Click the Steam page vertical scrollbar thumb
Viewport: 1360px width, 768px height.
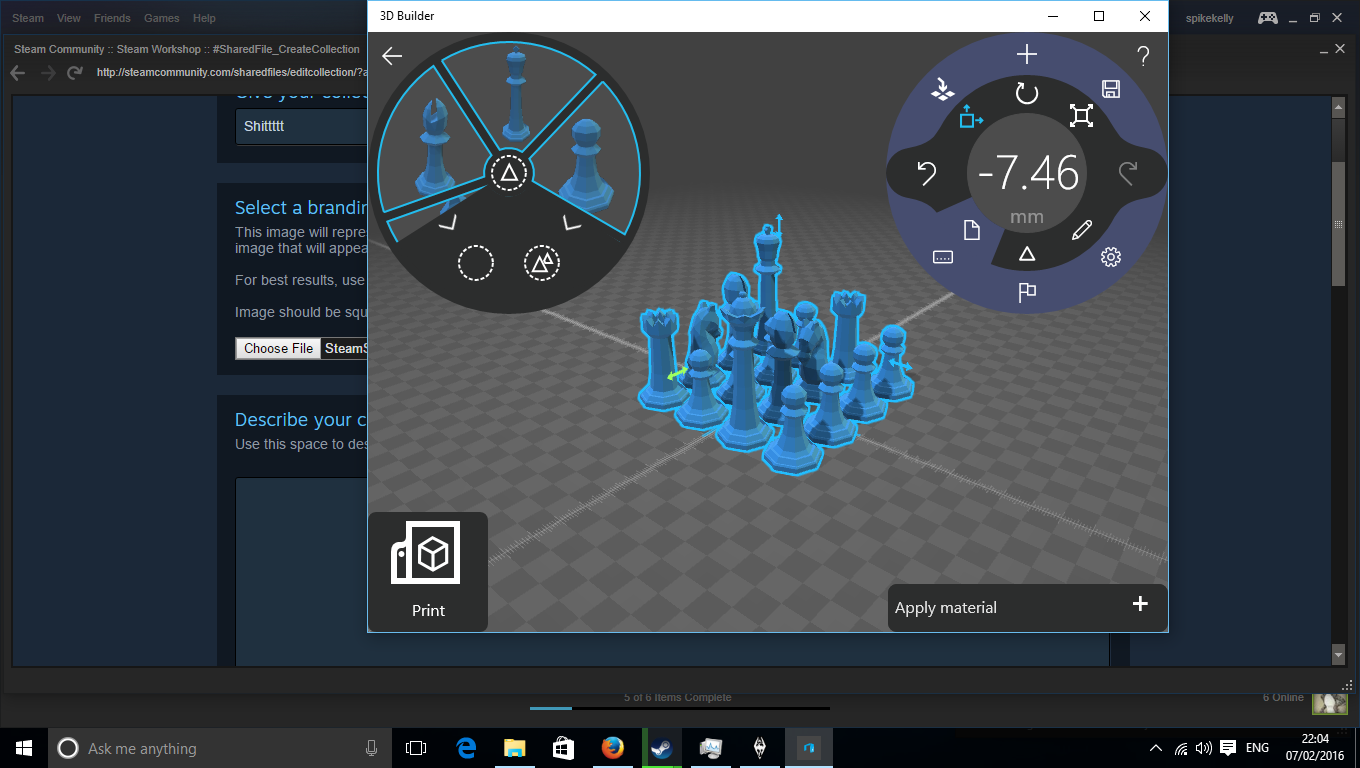coord(1339,222)
